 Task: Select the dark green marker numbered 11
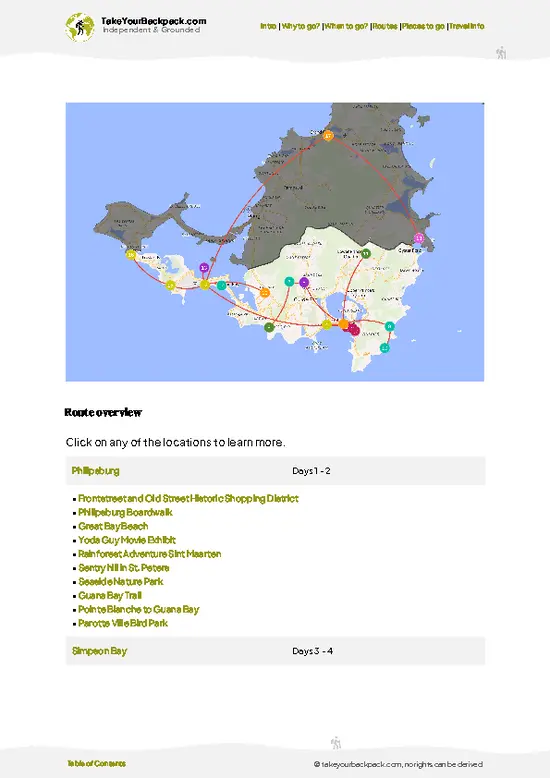[365, 254]
